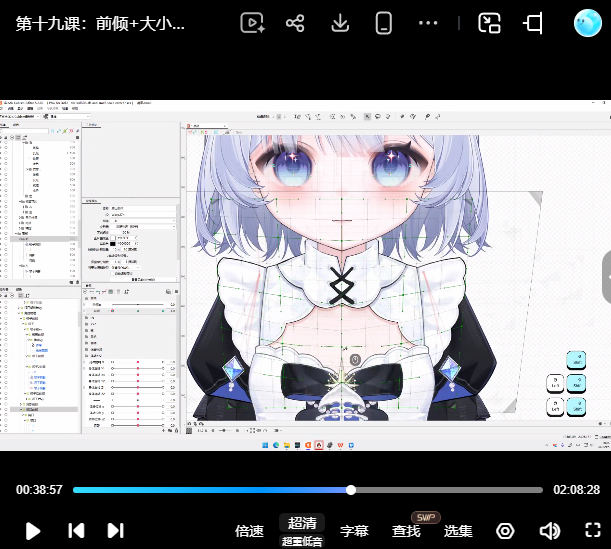
Task: Click the File Explorer icon in video taskbar
Action: click(x=287, y=445)
